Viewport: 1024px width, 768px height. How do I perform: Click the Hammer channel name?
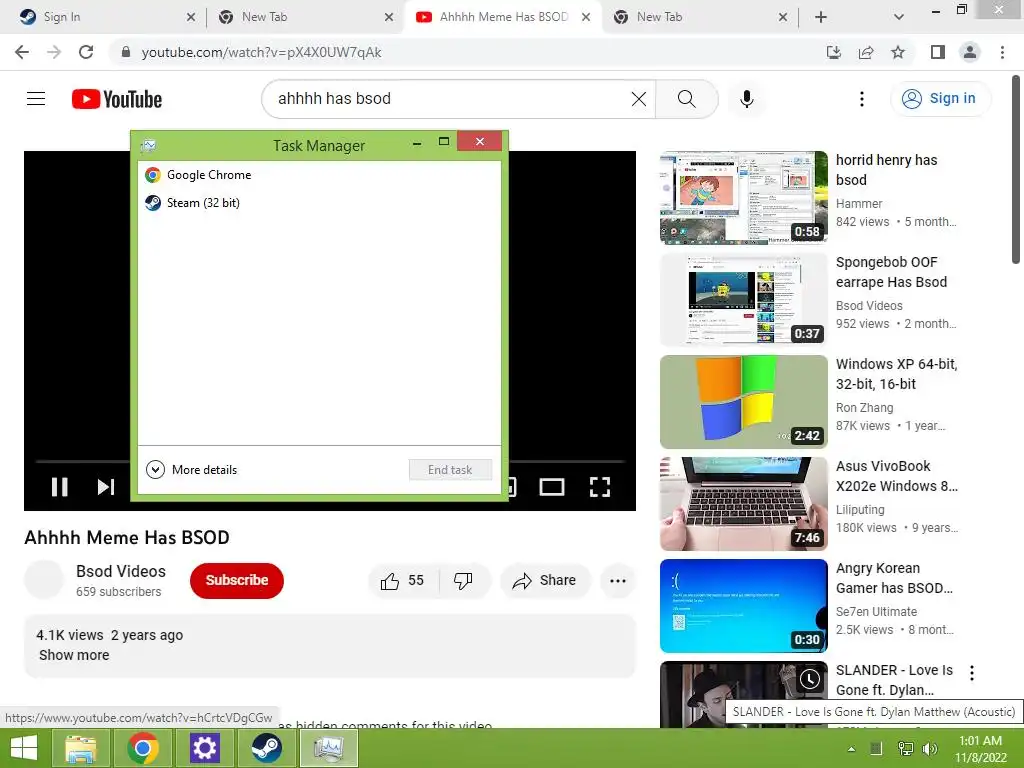pos(859,204)
